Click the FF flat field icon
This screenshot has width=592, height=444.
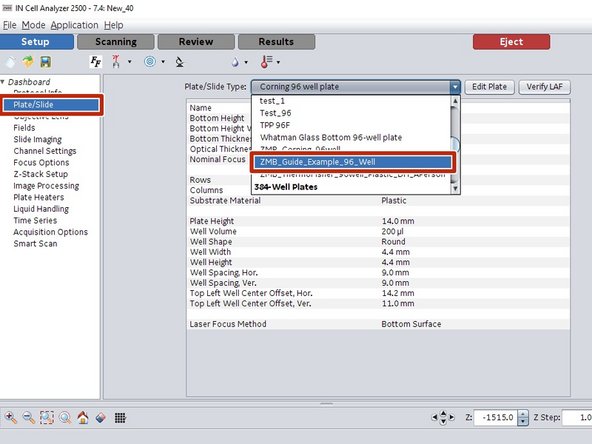[x=96, y=62]
